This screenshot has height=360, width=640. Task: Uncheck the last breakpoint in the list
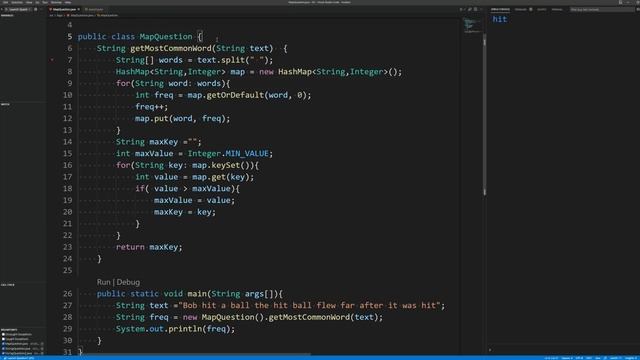click(x=3, y=353)
